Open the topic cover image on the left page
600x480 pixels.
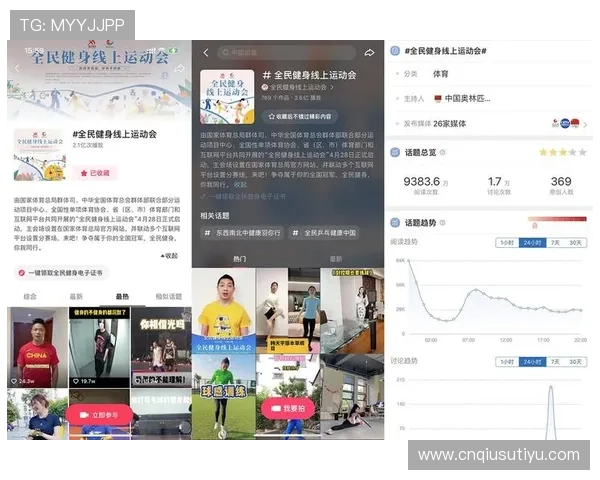pyautogui.click(x=39, y=155)
